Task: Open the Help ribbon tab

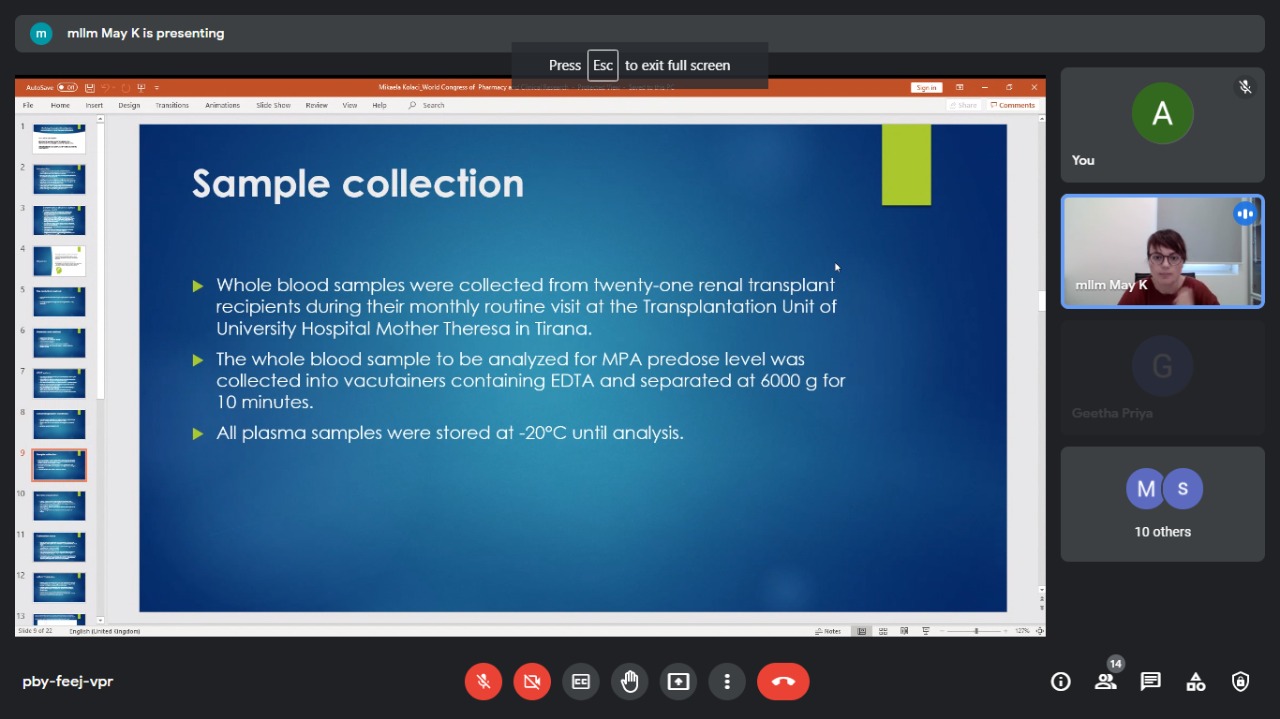Action: (x=379, y=105)
